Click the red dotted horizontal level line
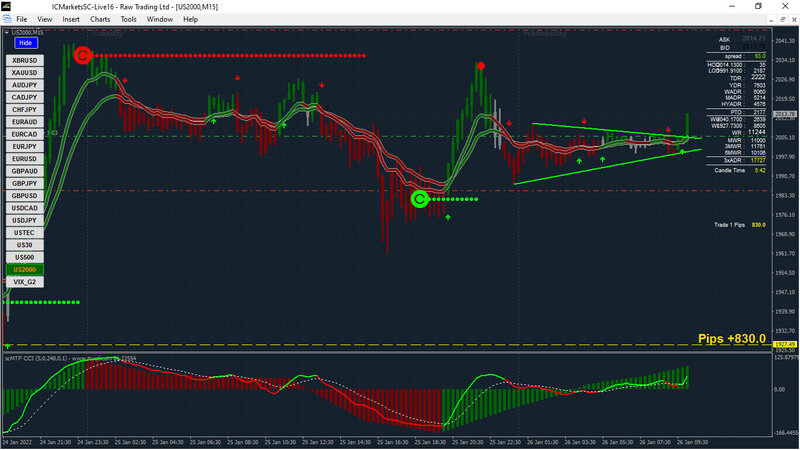This screenshot has height=450, width=800. (x=229, y=55)
